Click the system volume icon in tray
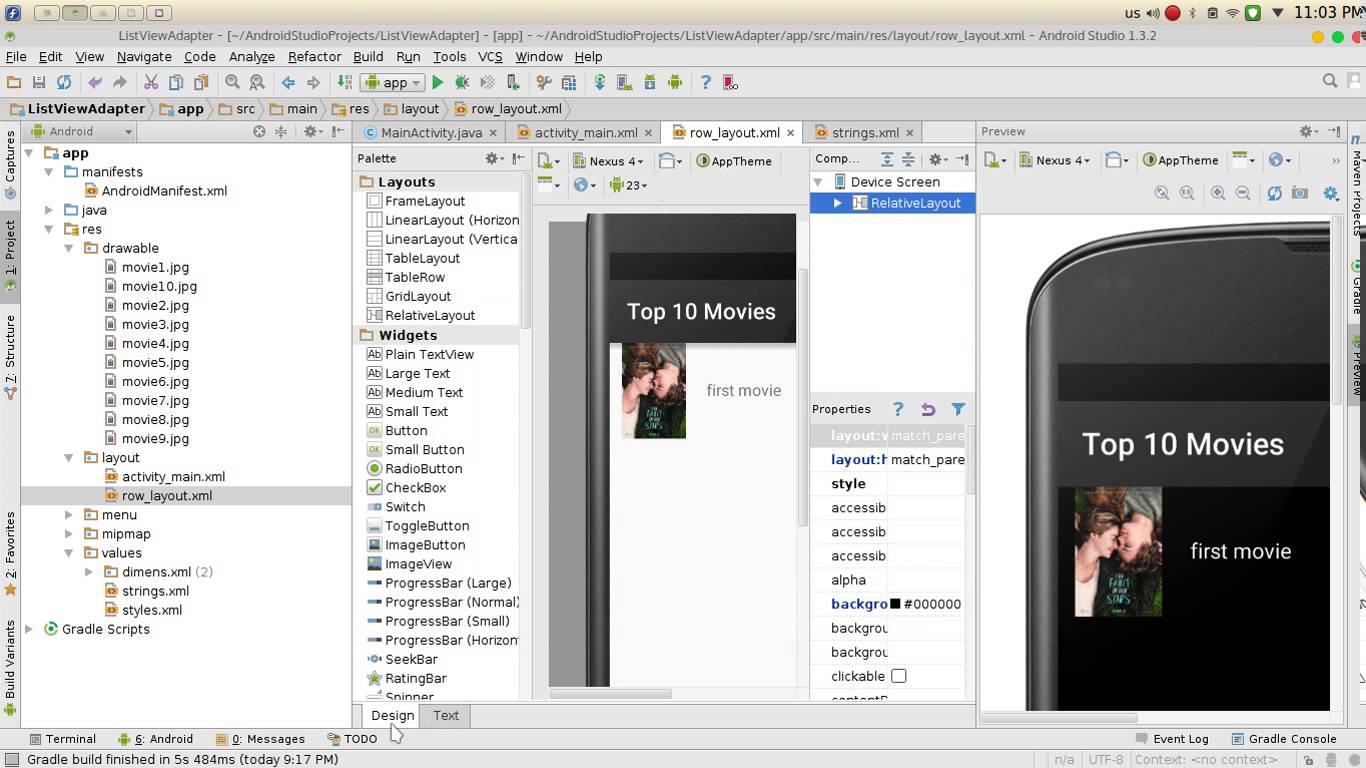This screenshot has width=1366, height=768. [1154, 14]
